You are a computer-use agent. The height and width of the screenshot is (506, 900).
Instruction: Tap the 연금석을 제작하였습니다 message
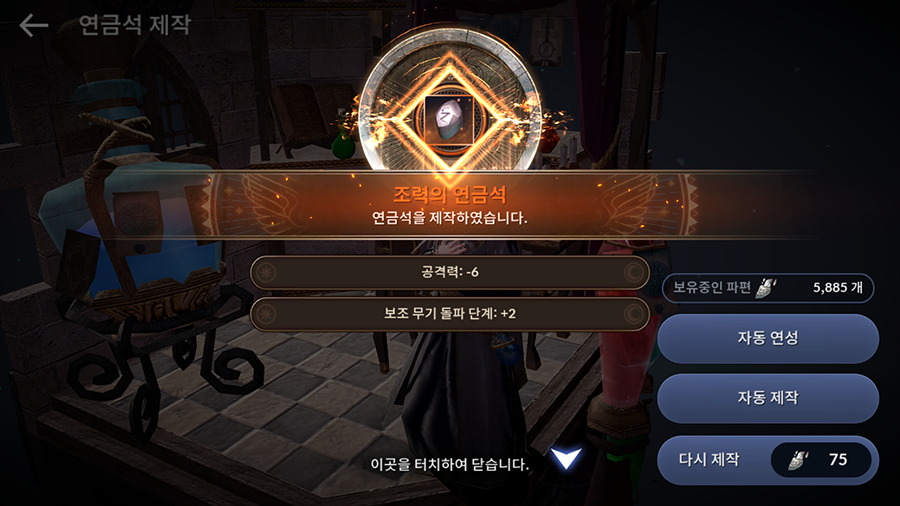tap(449, 218)
